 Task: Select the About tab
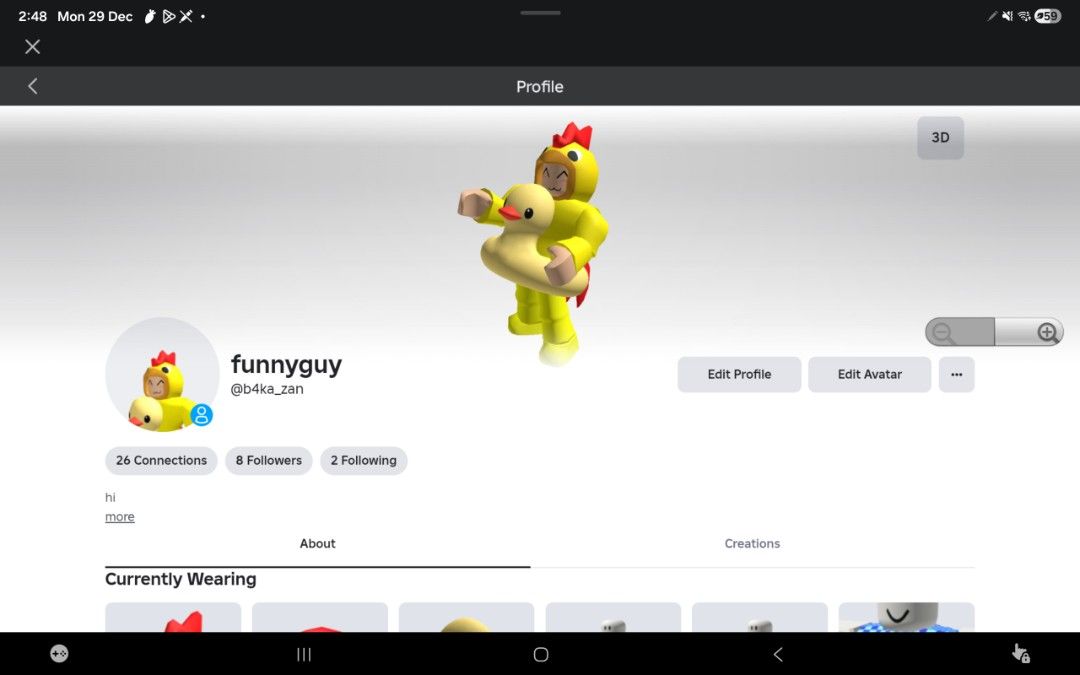coord(317,543)
